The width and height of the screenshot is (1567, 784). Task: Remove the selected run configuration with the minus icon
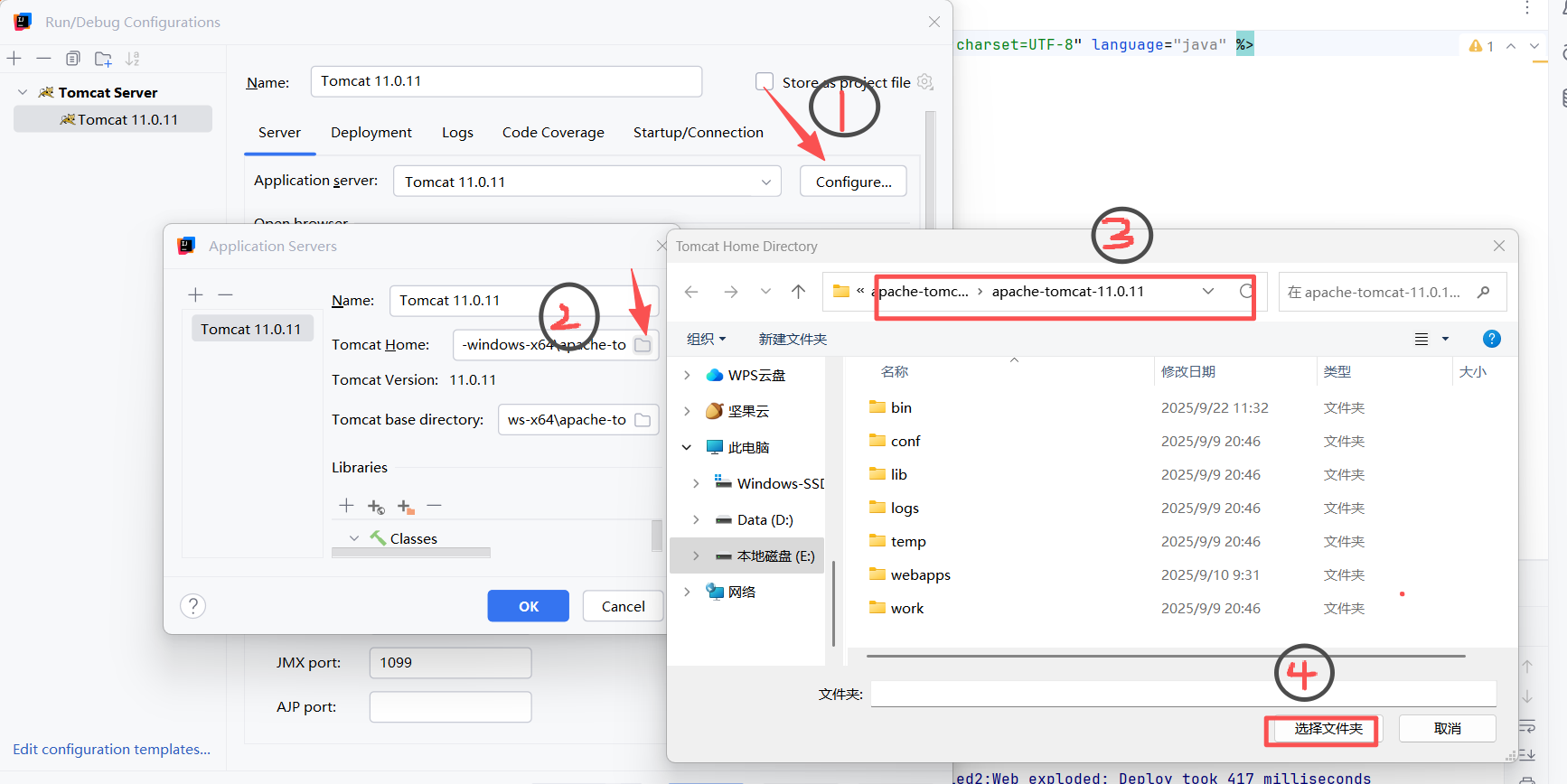click(x=43, y=59)
